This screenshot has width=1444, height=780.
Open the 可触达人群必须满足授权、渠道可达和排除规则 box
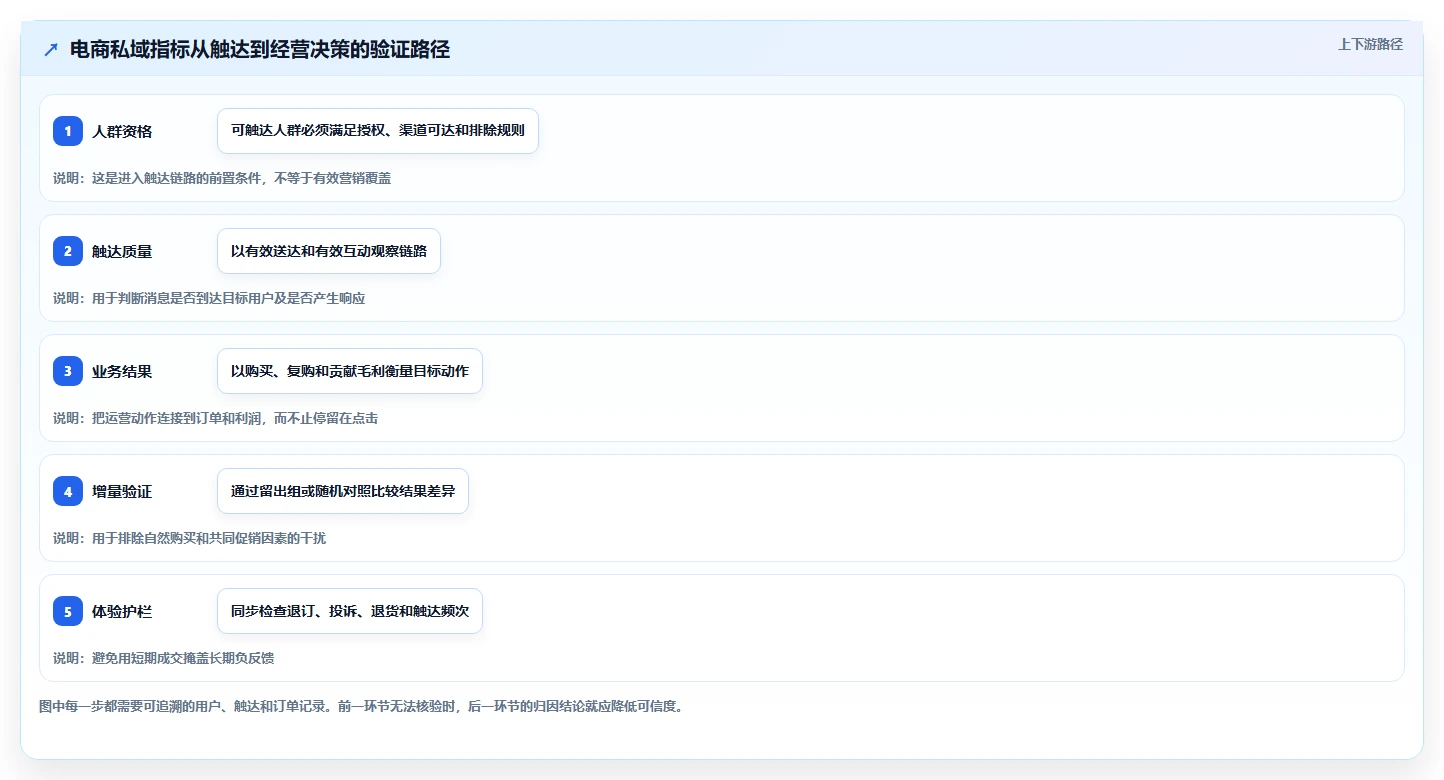point(378,131)
